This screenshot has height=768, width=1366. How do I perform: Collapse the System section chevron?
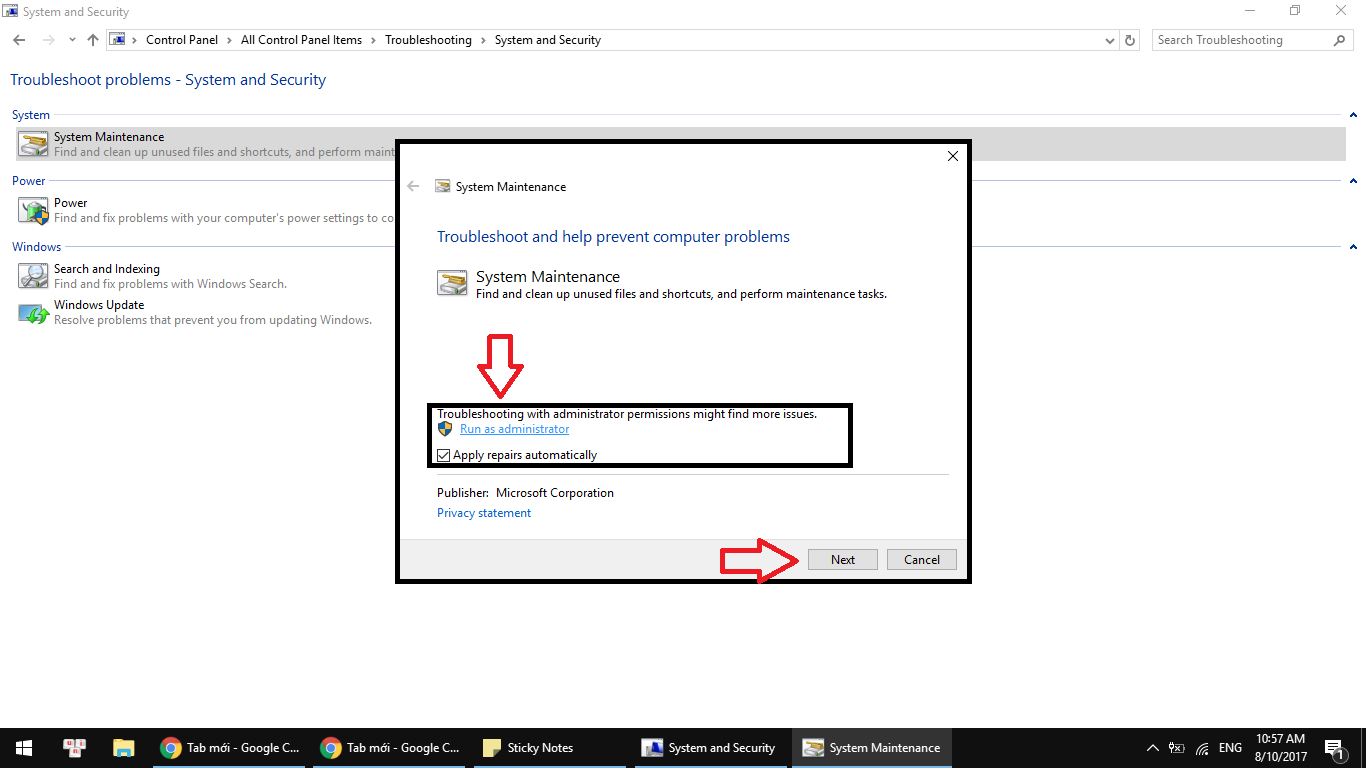1353,115
